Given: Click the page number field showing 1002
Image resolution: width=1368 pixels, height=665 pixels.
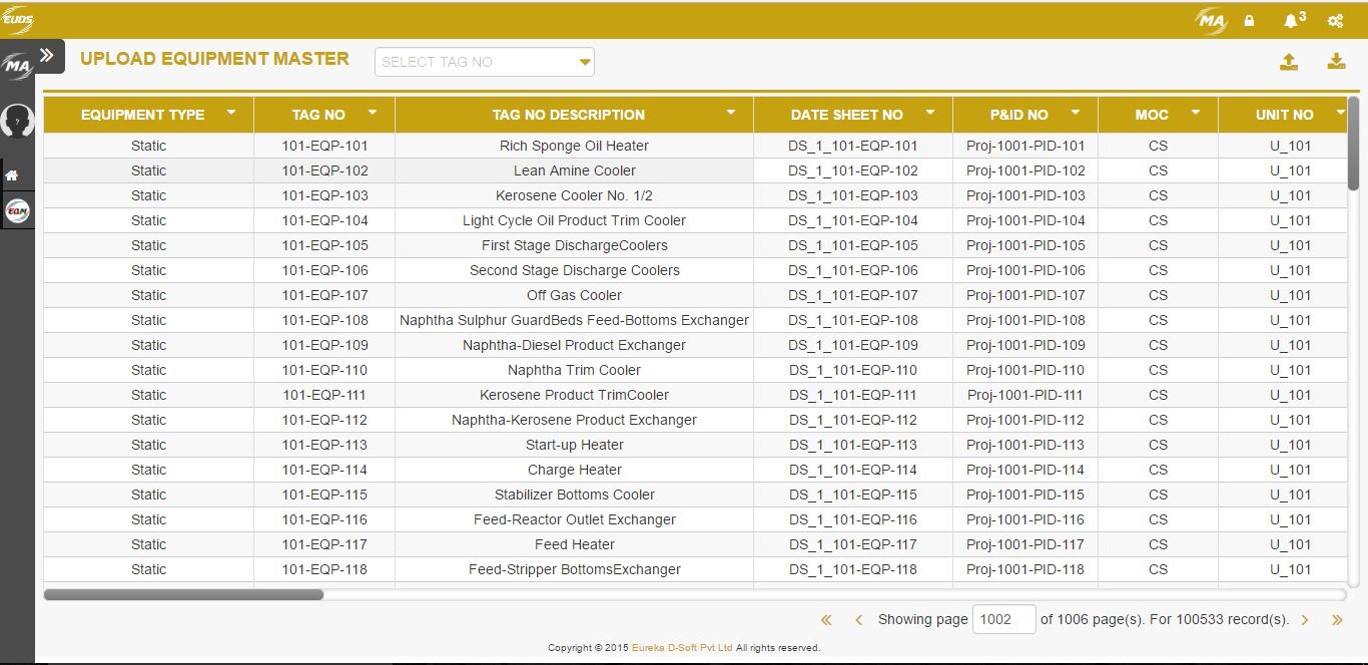Looking at the screenshot, I should tap(1004, 620).
